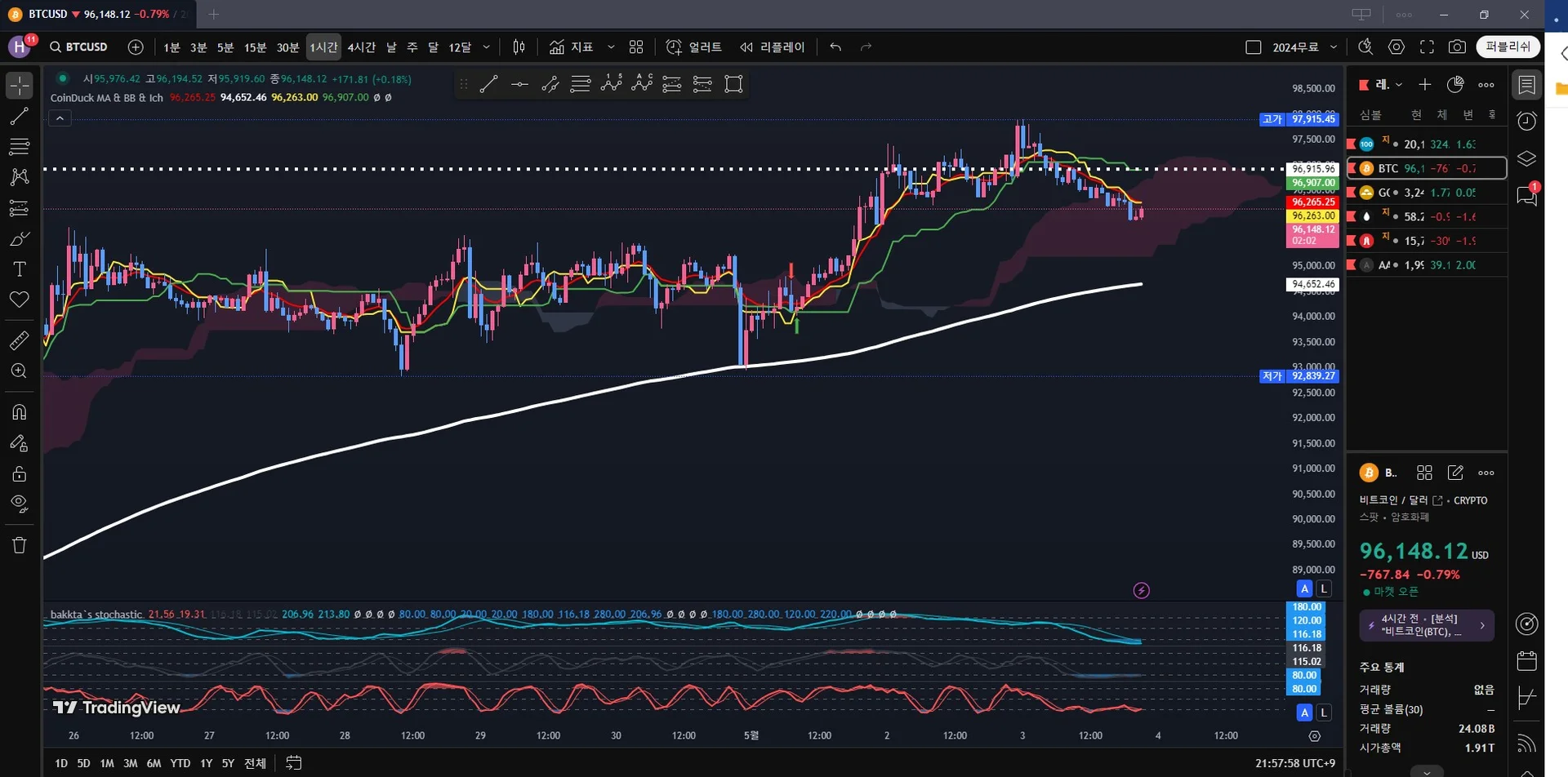
Task: Publish the idea with 퍼블리쉬
Action: click(x=1508, y=47)
